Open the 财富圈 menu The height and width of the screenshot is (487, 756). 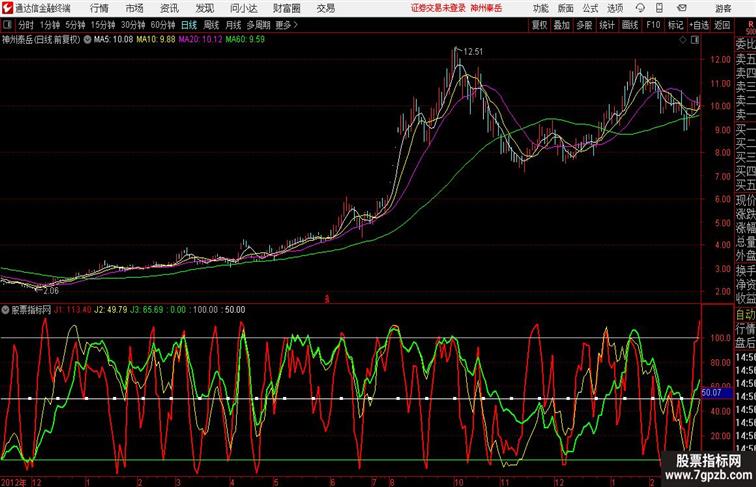(286, 8)
